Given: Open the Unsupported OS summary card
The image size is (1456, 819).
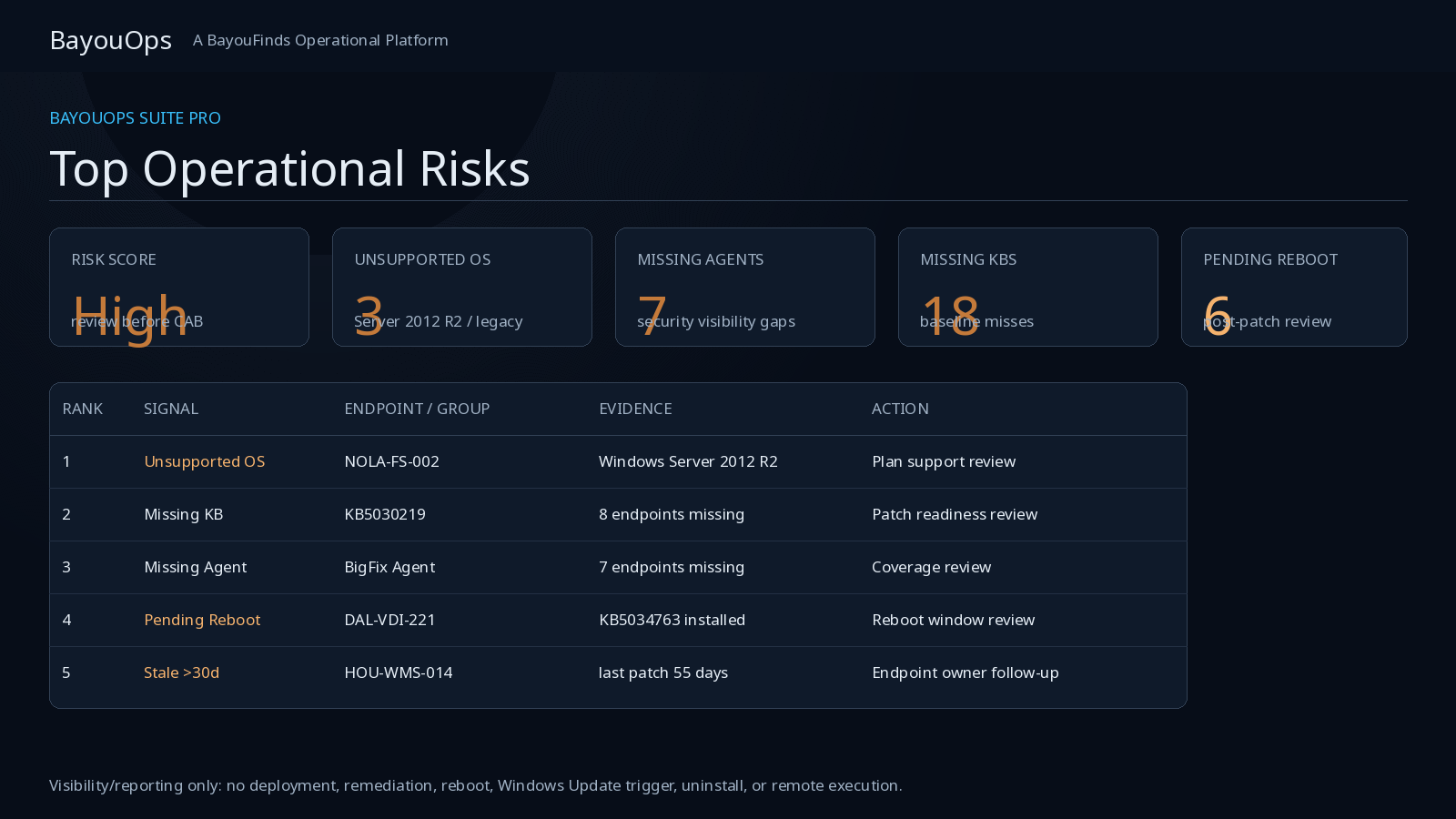Looking at the screenshot, I should [462, 287].
